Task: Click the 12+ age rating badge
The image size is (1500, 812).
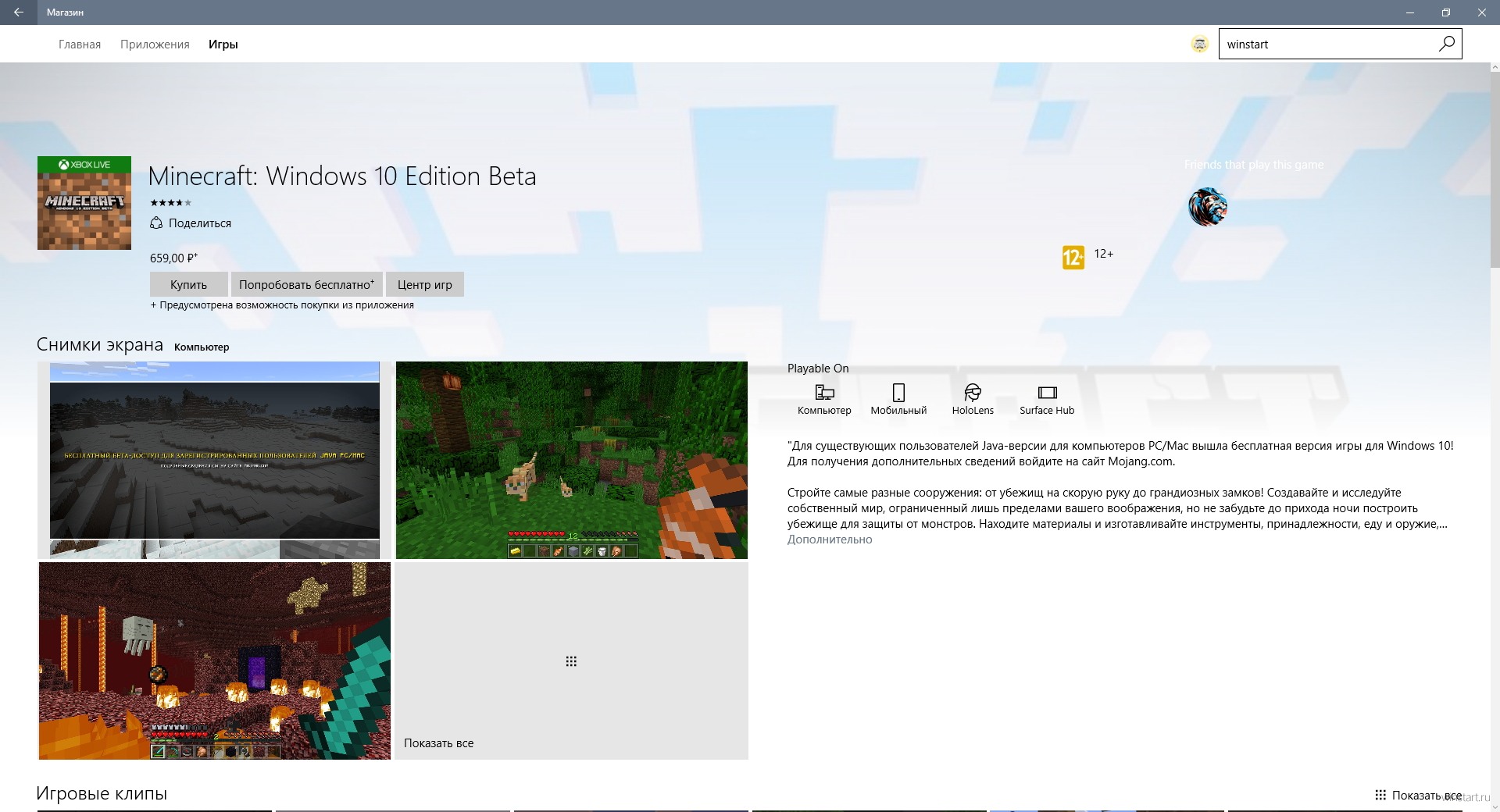Action: coord(1073,257)
